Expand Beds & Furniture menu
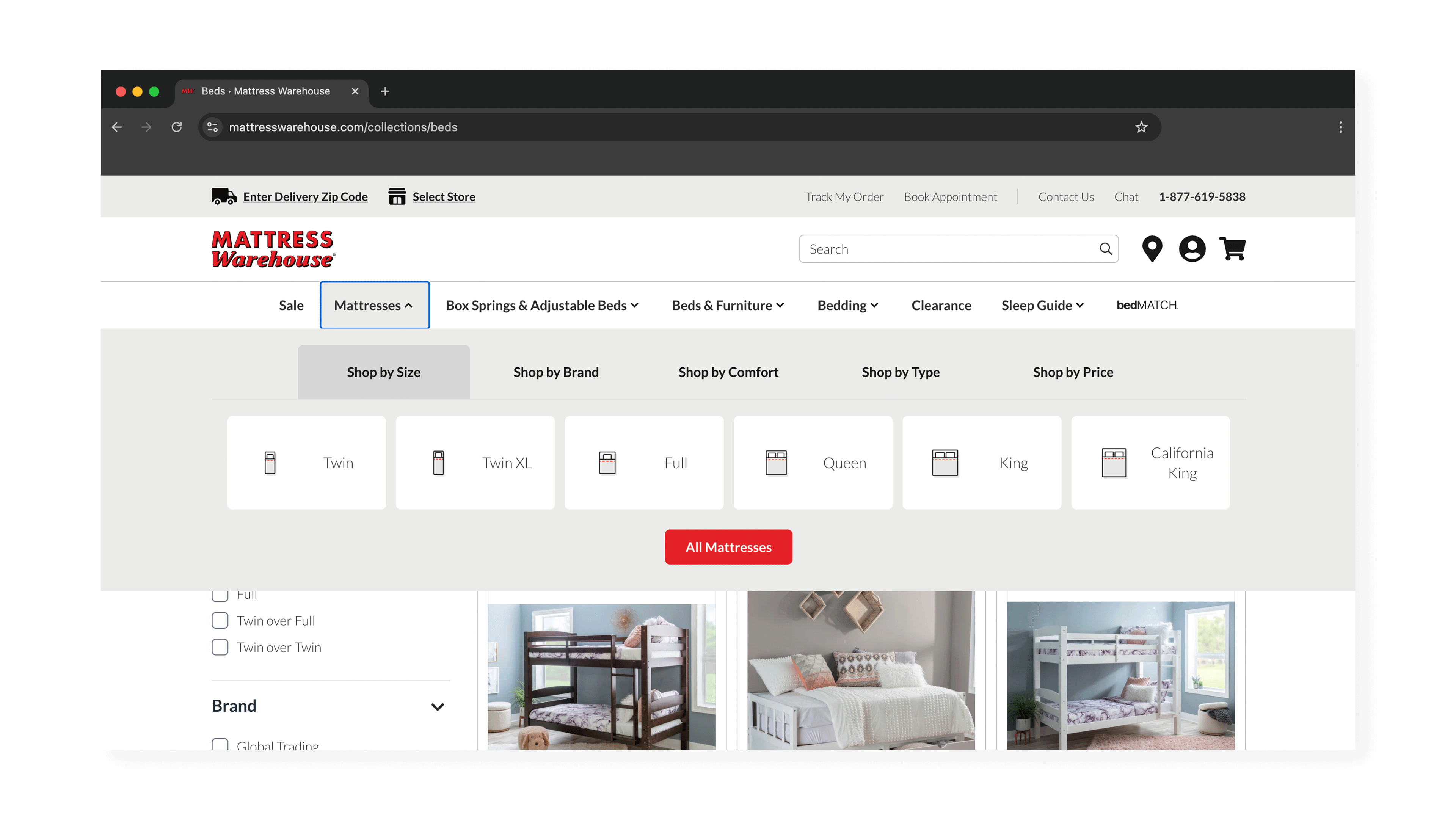This screenshot has width=1456, height=819. tap(728, 305)
